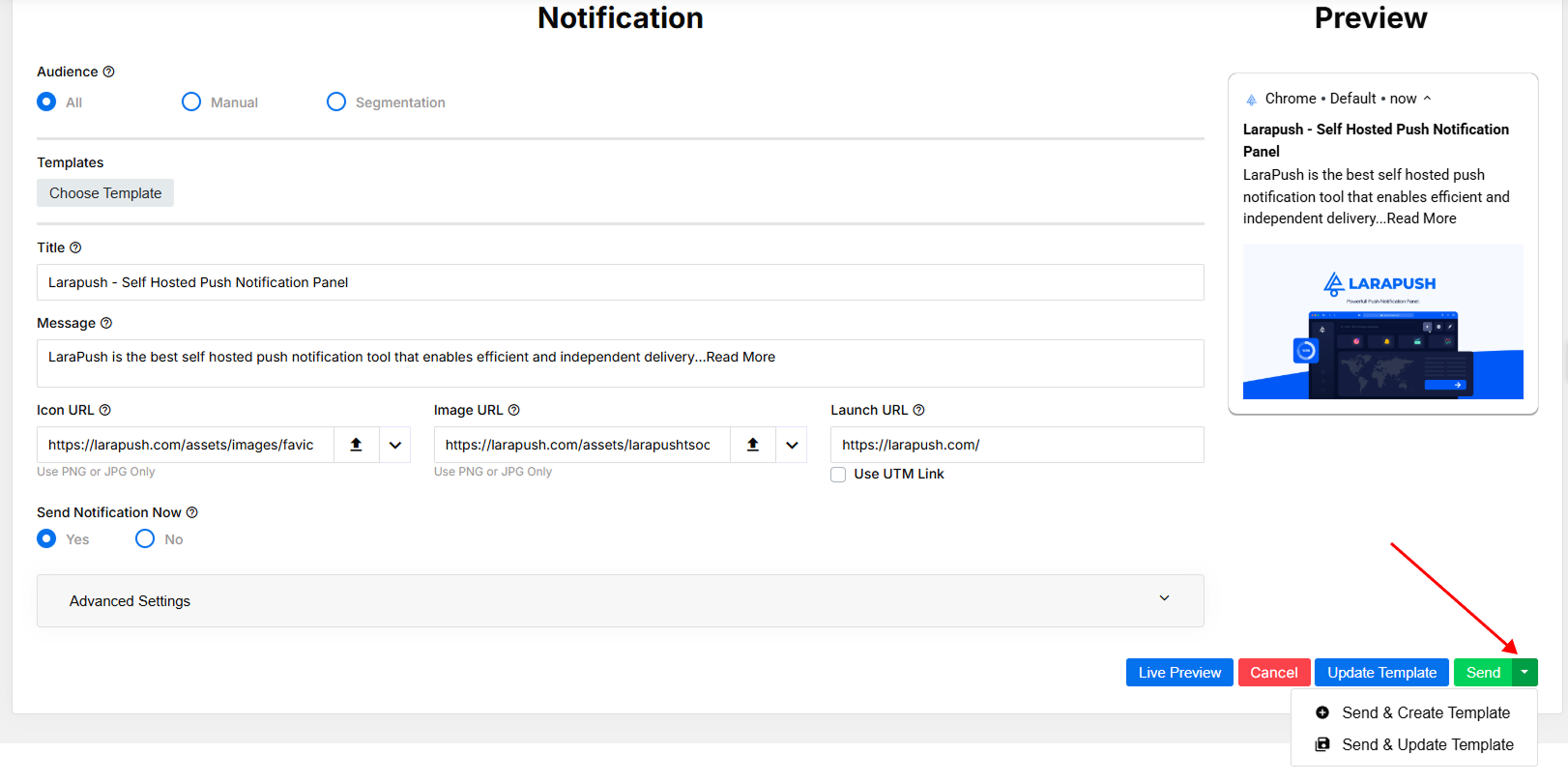The height and width of the screenshot is (783, 1568).
Task: Click the Launch URL text field
Action: [1017, 445]
